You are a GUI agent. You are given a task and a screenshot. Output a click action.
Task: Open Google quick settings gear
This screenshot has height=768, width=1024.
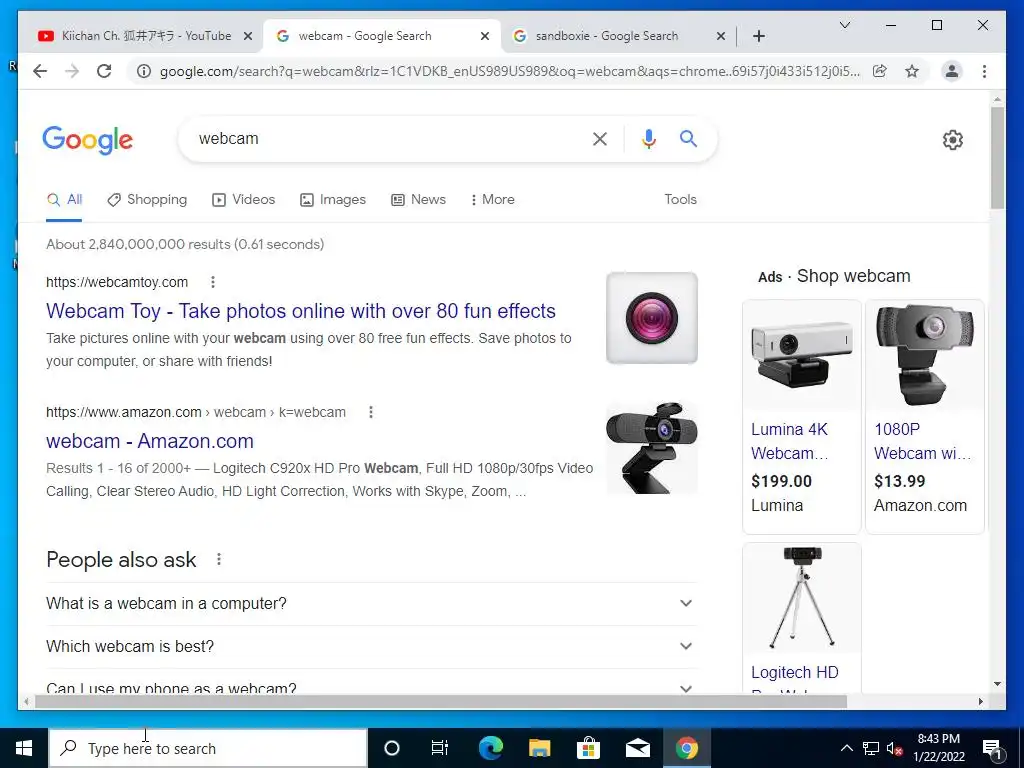tap(953, 140)
